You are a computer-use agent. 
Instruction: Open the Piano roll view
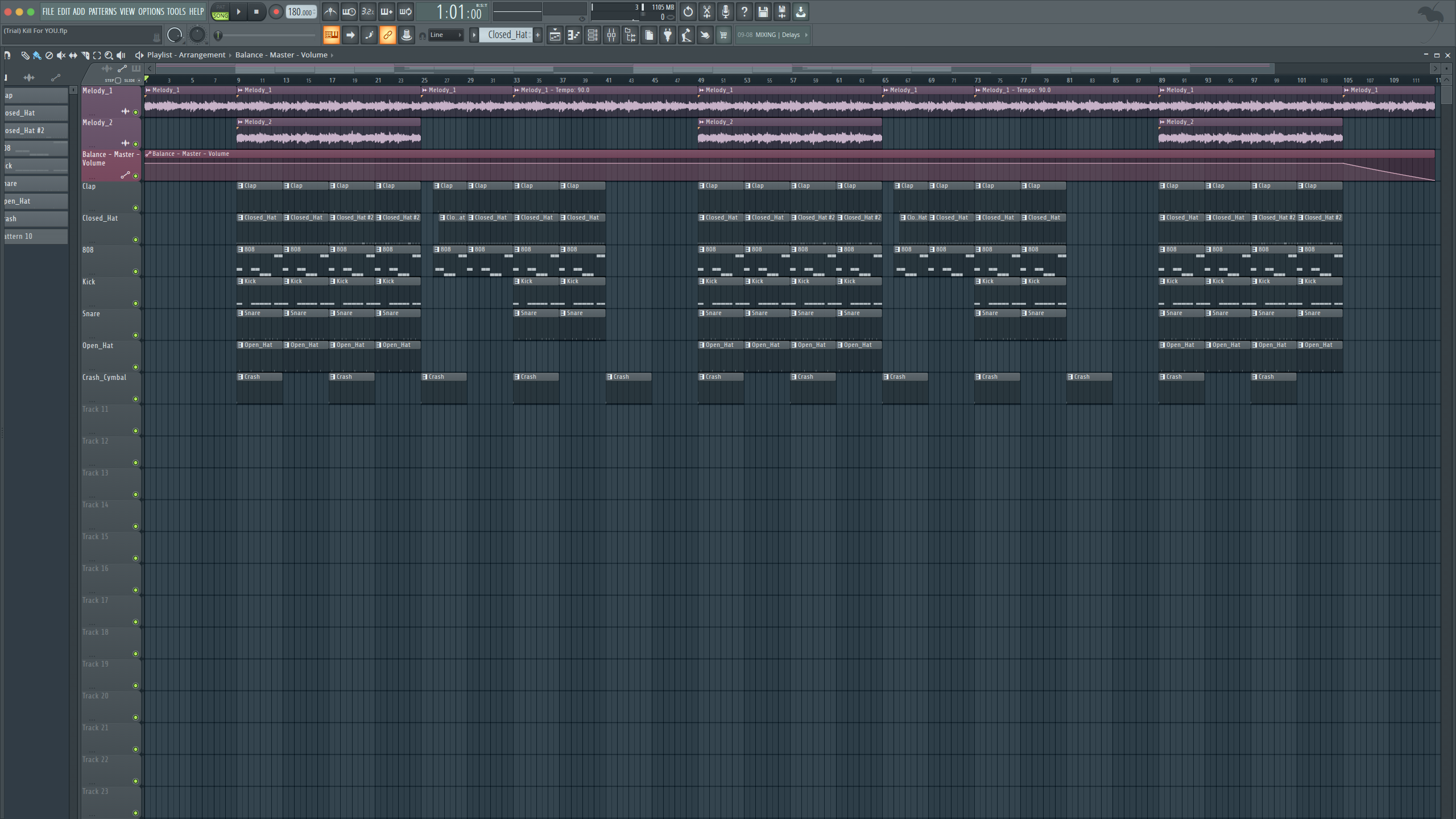click(574, 35)
